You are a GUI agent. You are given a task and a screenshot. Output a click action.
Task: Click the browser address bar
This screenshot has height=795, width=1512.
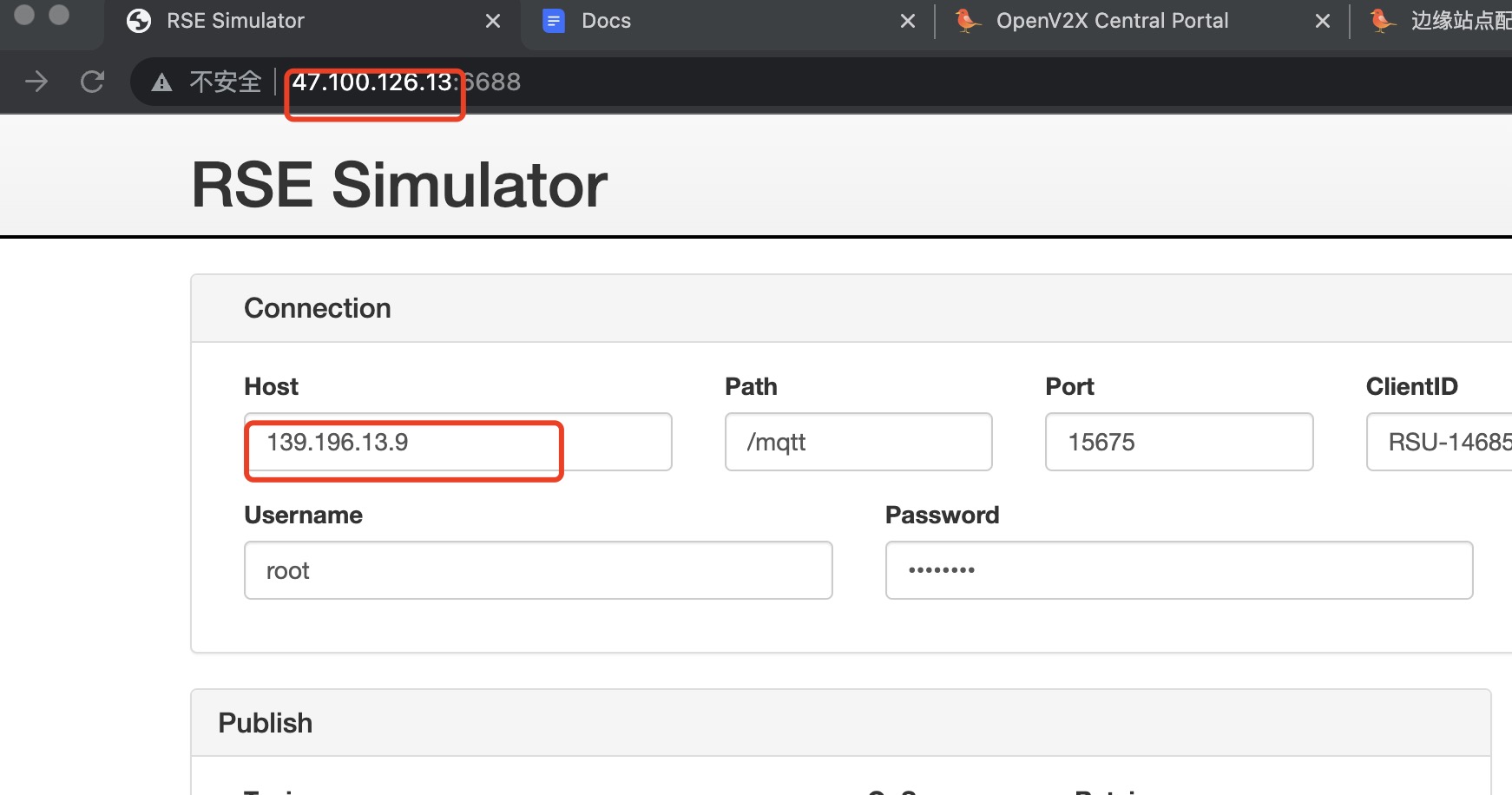399,81
